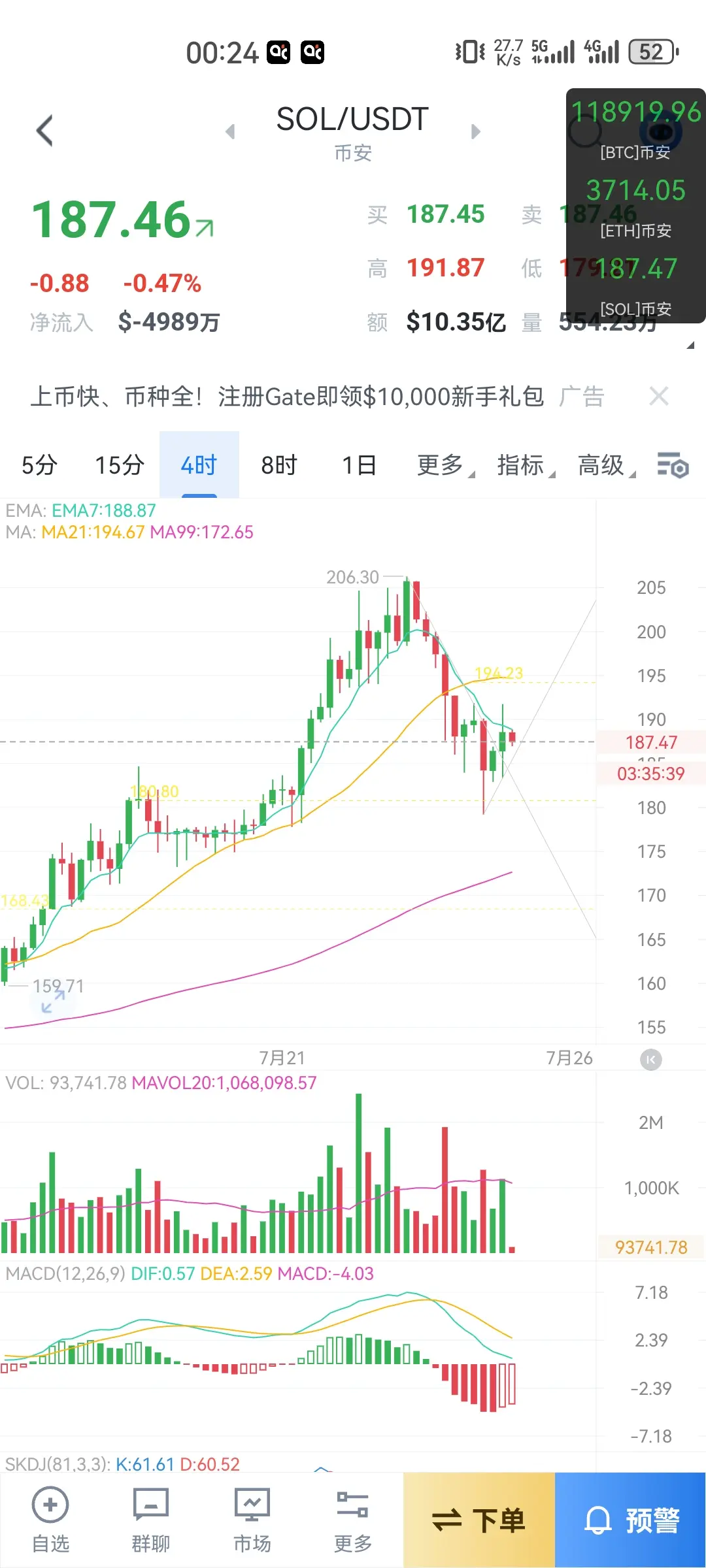Tap the fullscreen expand chart icon
Screen dimensions: 706x1568
coord(53,1002)
